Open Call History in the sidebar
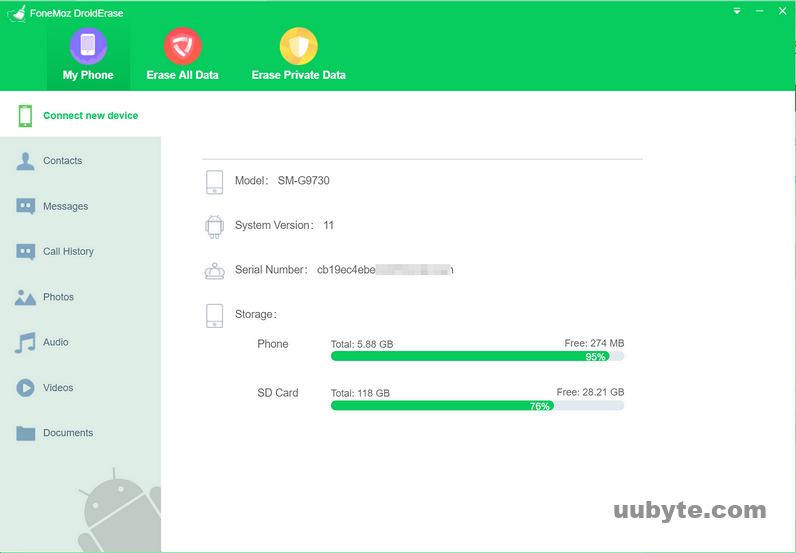Screen dimensions: 796x553 [x=80, y=251]
